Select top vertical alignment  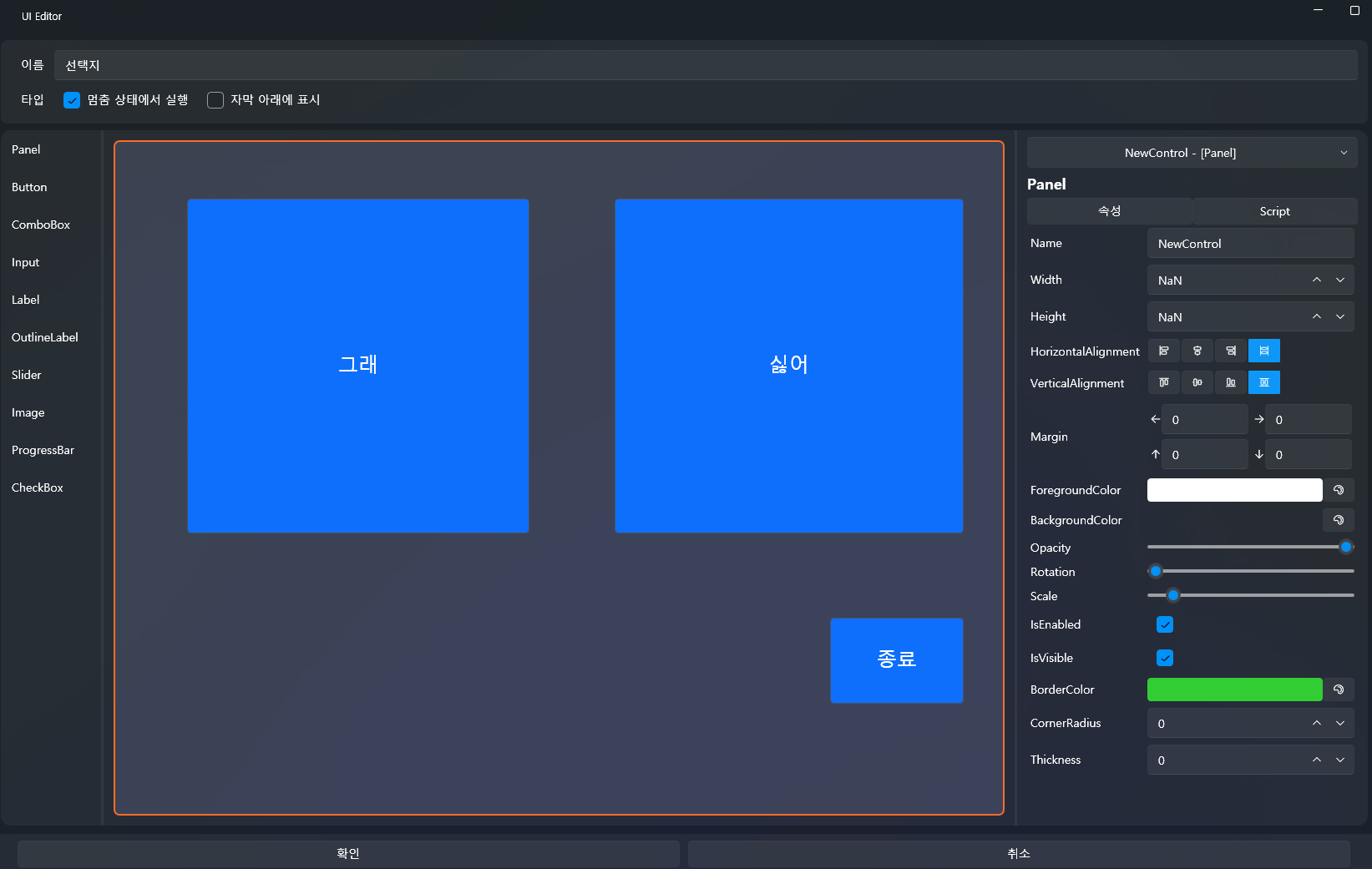(1164, 382)
